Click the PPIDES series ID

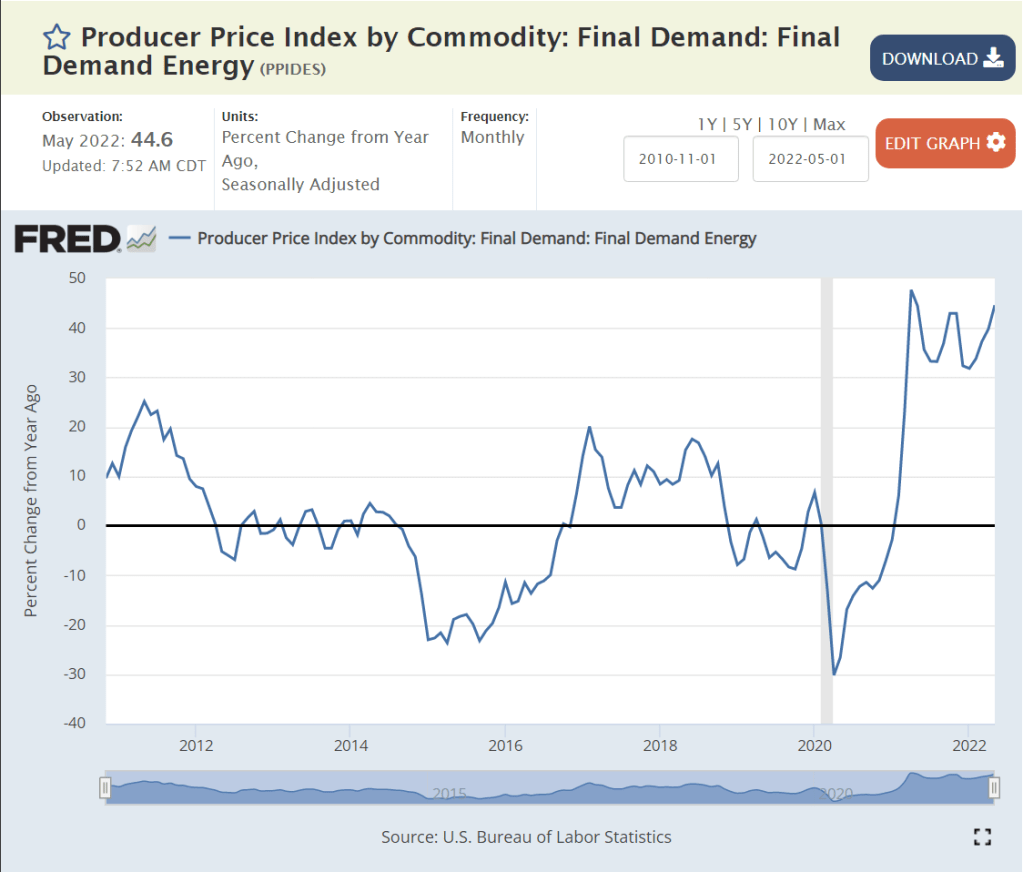293,69
